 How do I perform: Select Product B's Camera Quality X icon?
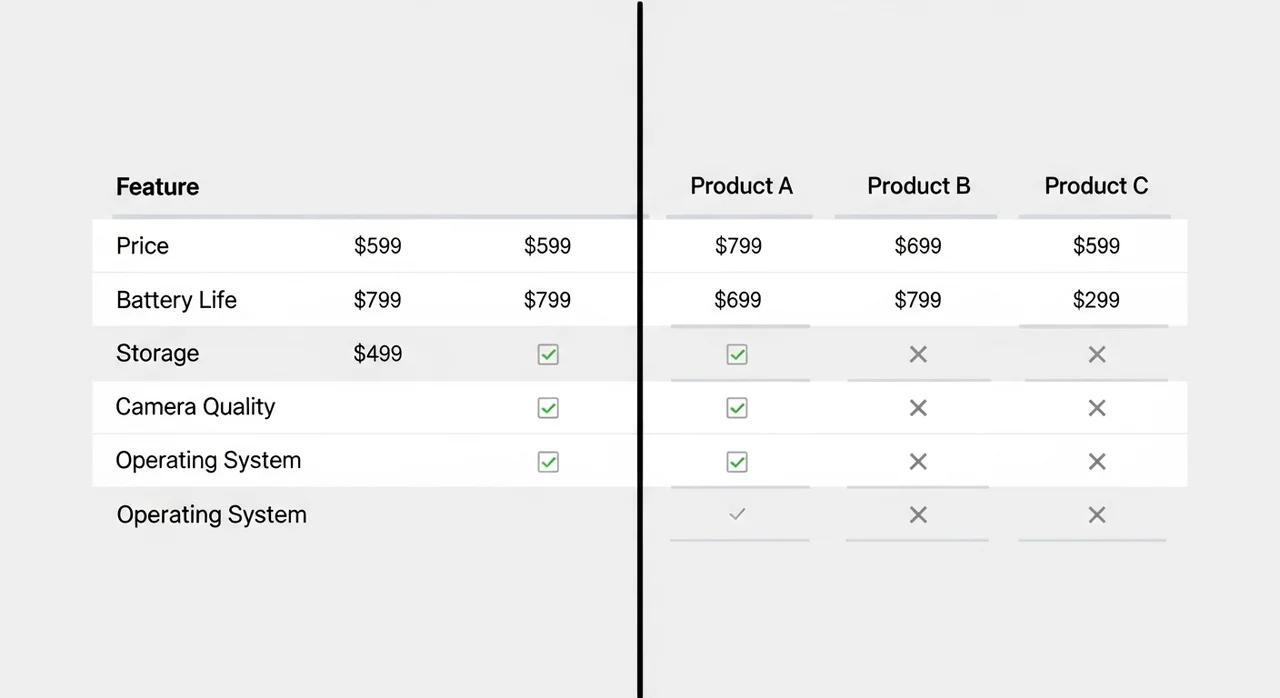click(x=918, y=408)
